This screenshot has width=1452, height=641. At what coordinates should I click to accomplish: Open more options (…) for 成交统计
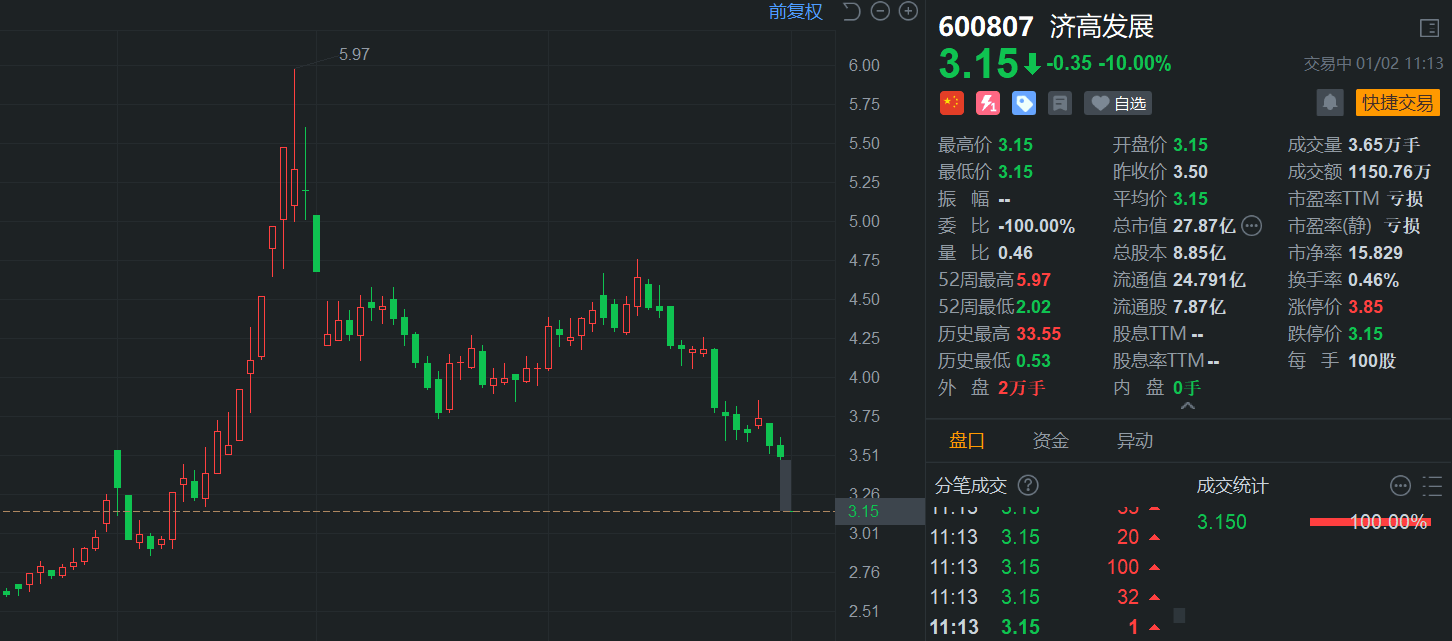pyautogui.click(x=1401, y=486)
